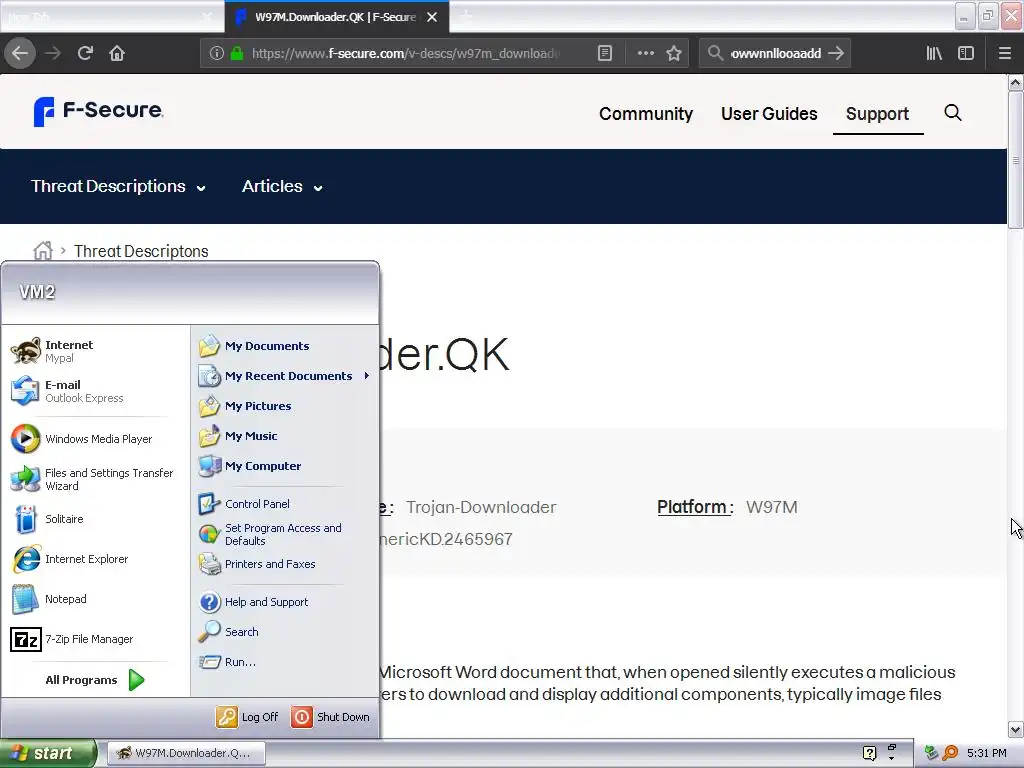The height and width of the screenshot is (768, 1024).
Task: Click the F-Secure site search magnifier
Action: pyautogui.click(x=953, y=113)
